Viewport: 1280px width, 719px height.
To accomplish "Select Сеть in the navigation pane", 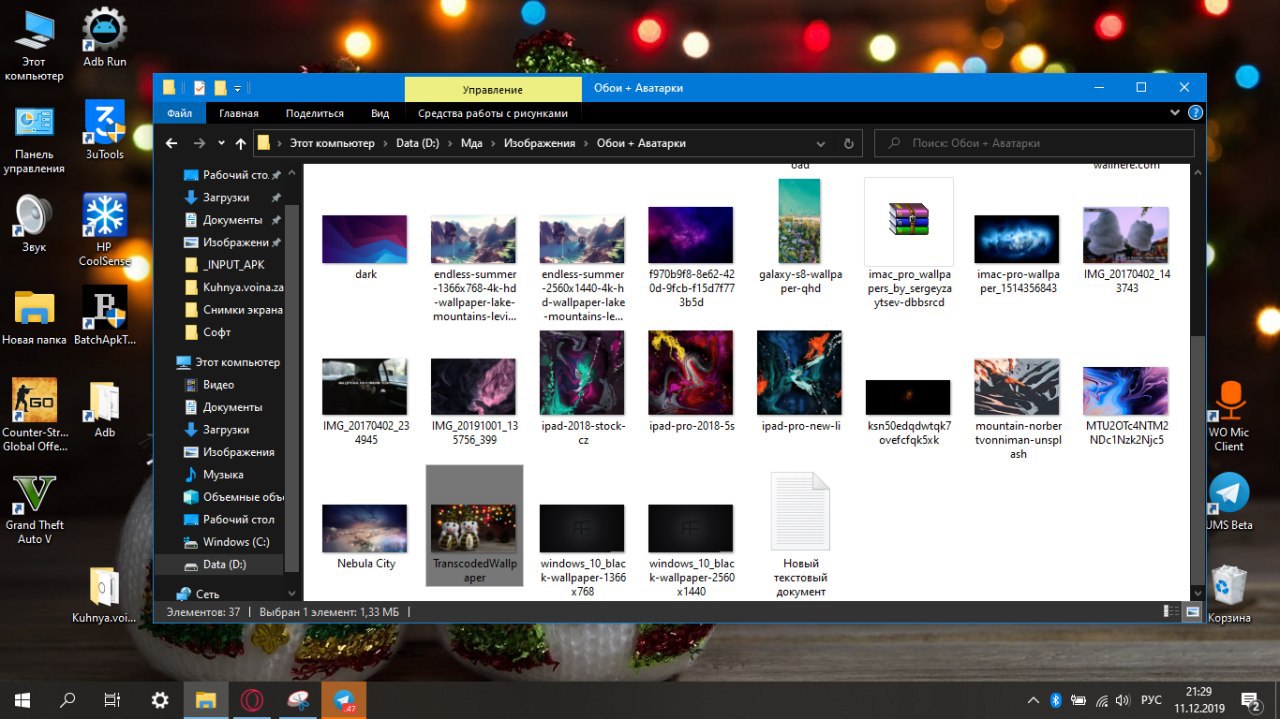I will (207, 594).
